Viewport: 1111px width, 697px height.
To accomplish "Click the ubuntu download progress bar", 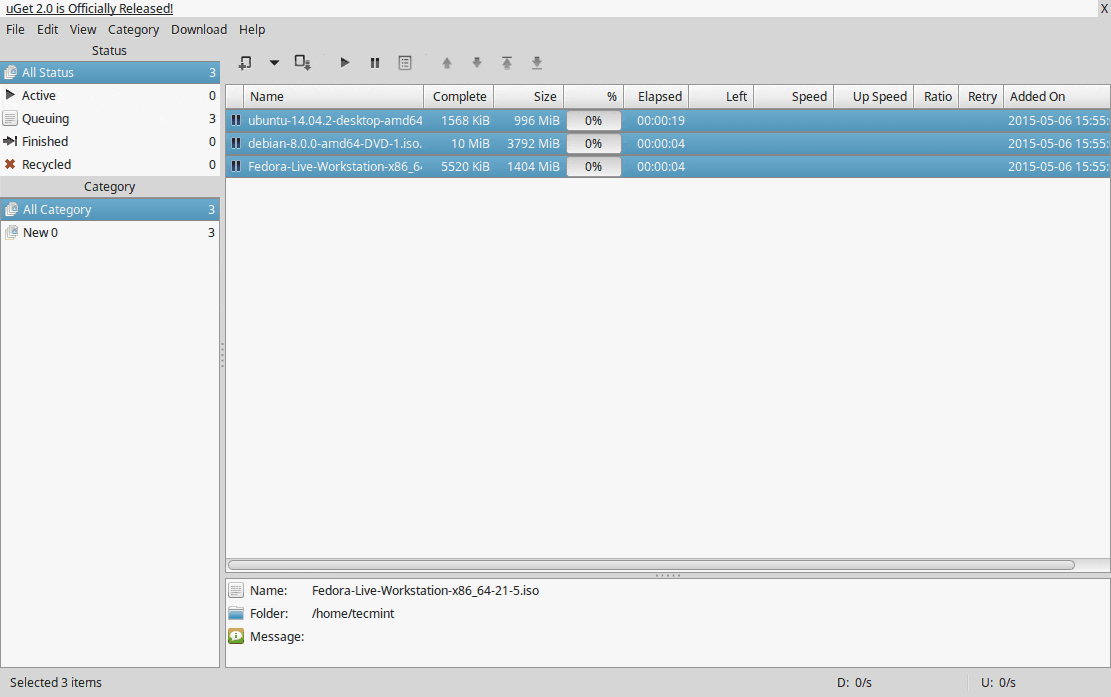I will [593, 121].
